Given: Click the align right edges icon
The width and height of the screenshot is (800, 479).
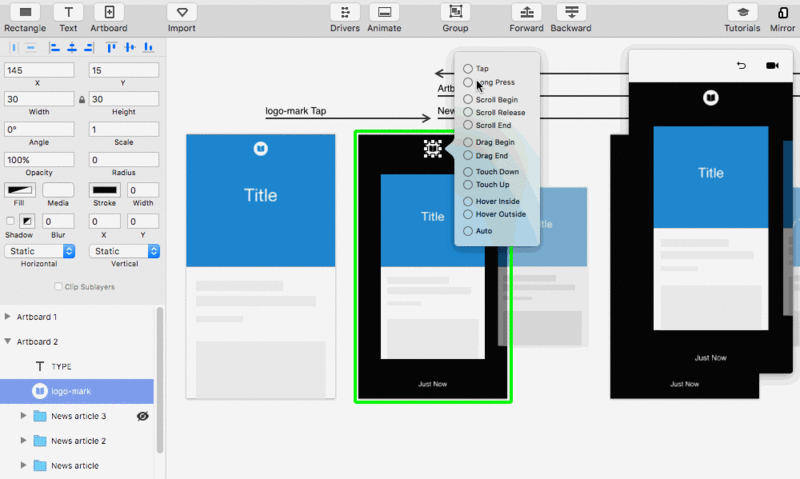Looking at the screenshot, I should click(x=89, y=47).
